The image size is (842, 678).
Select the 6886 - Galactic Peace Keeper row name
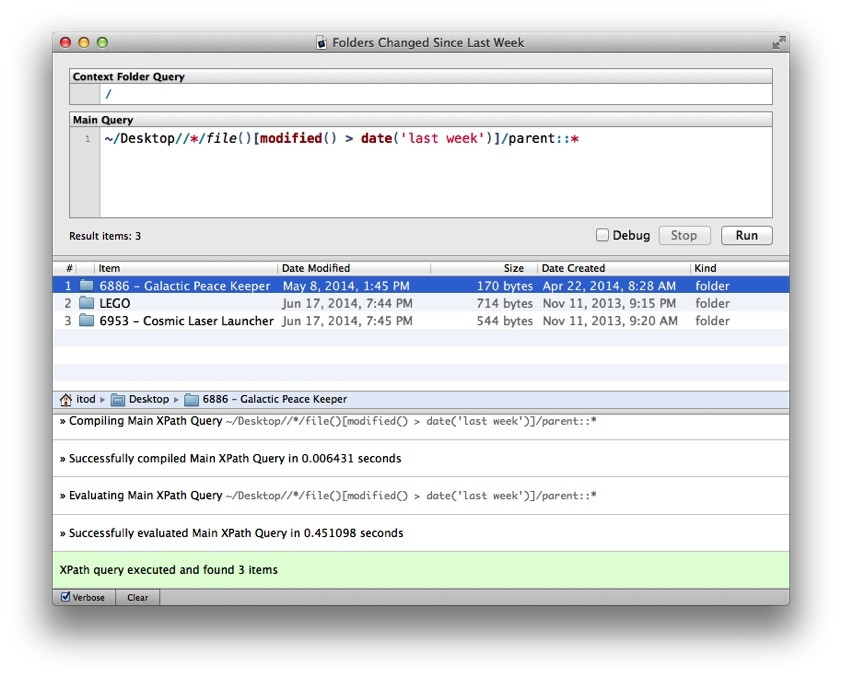coord(185,286)
